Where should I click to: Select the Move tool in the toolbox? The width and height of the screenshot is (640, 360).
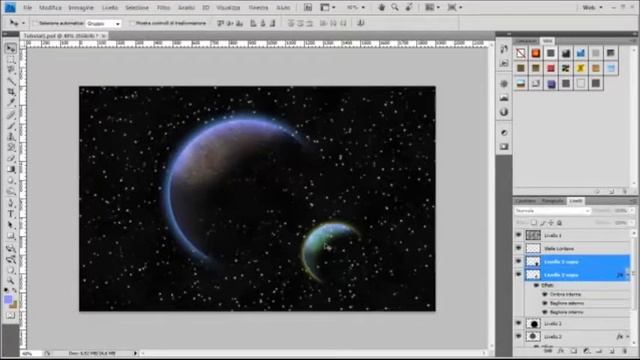(11, 49)
